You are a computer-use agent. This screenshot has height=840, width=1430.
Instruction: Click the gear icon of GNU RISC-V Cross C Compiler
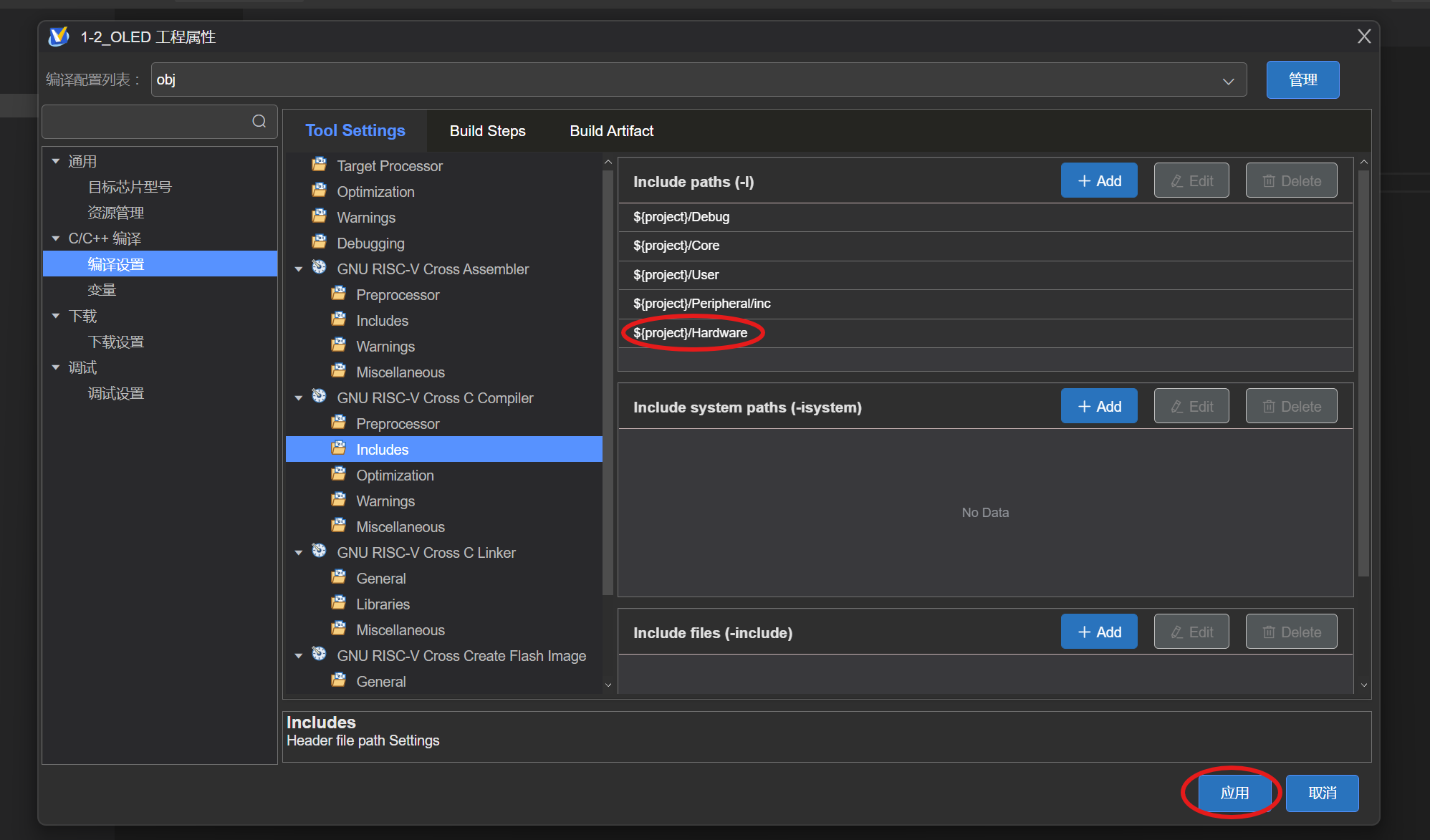[x=320, y=397]
